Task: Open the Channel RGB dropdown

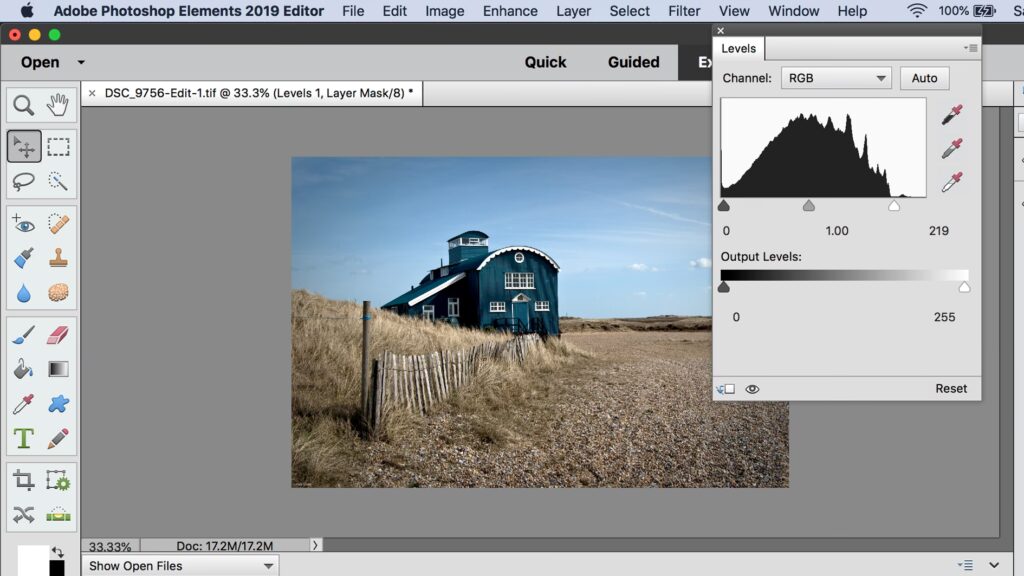Action: [836, 78]
